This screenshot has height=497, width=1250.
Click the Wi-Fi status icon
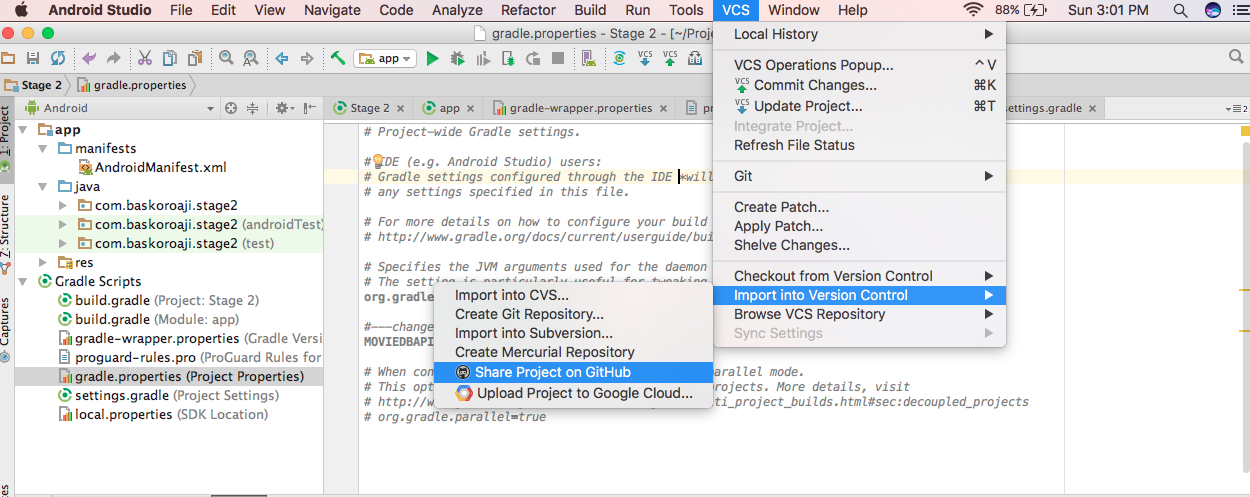[973, 10]
